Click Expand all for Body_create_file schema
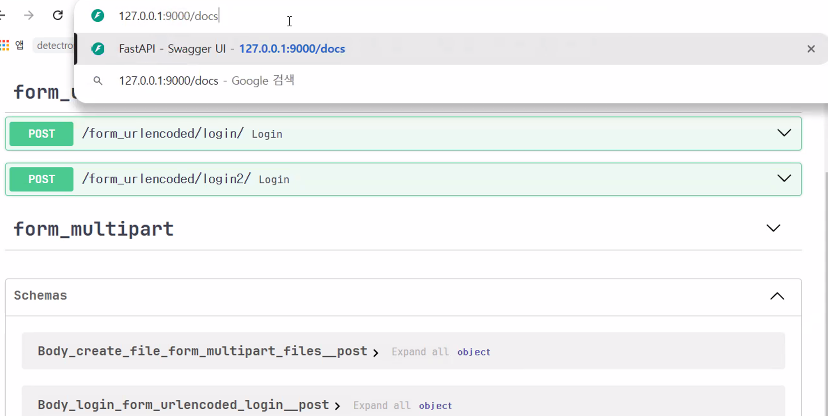This screenshot has width=828, height=416. click(420, 352)
